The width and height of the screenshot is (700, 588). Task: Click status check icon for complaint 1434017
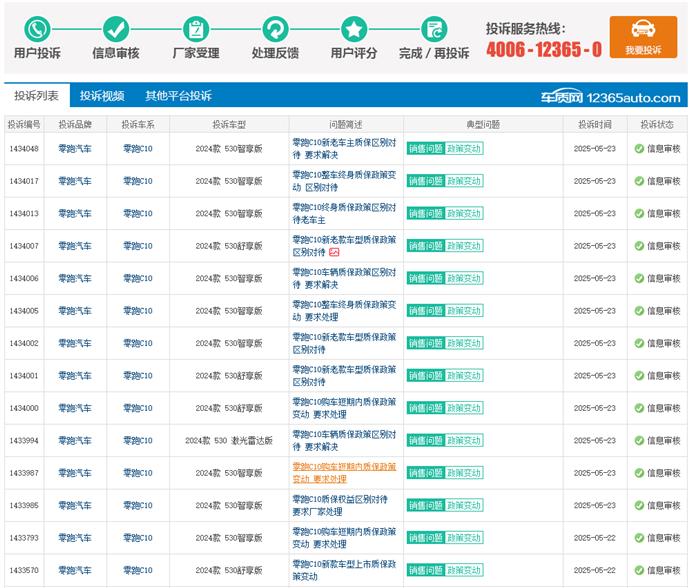tap(639, 181)
